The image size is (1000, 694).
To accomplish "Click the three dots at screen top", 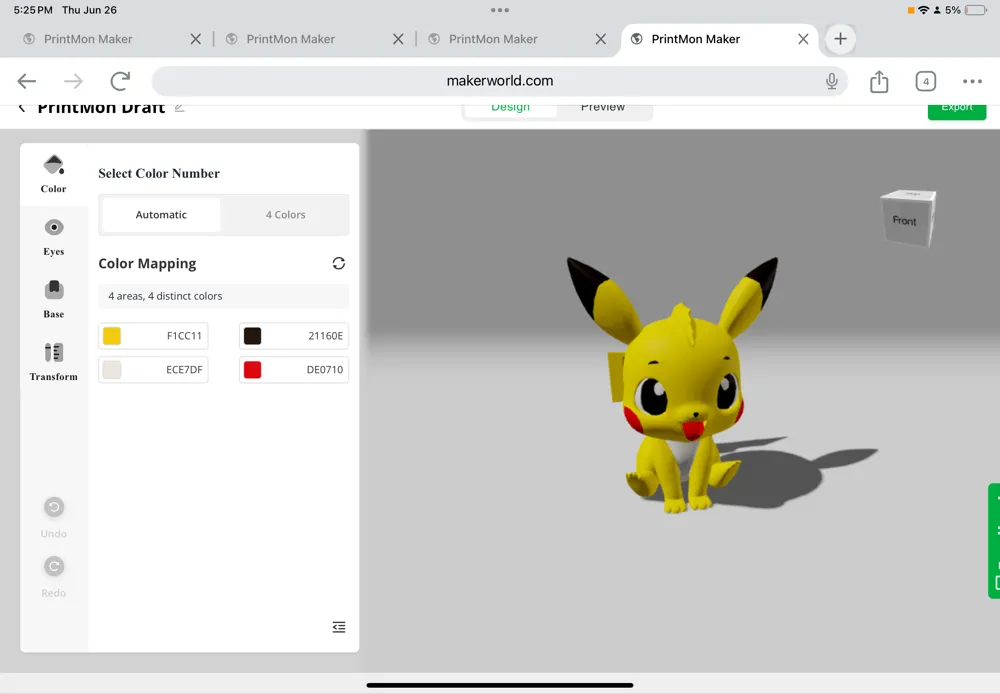I will [500, 10].
